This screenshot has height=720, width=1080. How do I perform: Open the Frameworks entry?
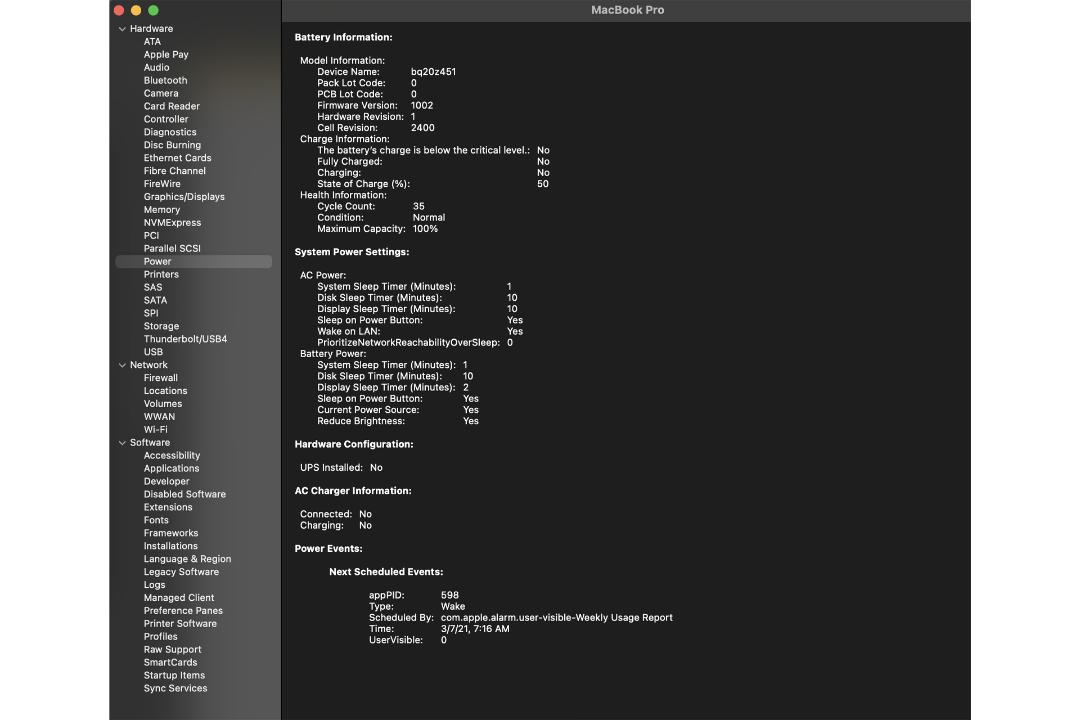(x=171, y=533)
